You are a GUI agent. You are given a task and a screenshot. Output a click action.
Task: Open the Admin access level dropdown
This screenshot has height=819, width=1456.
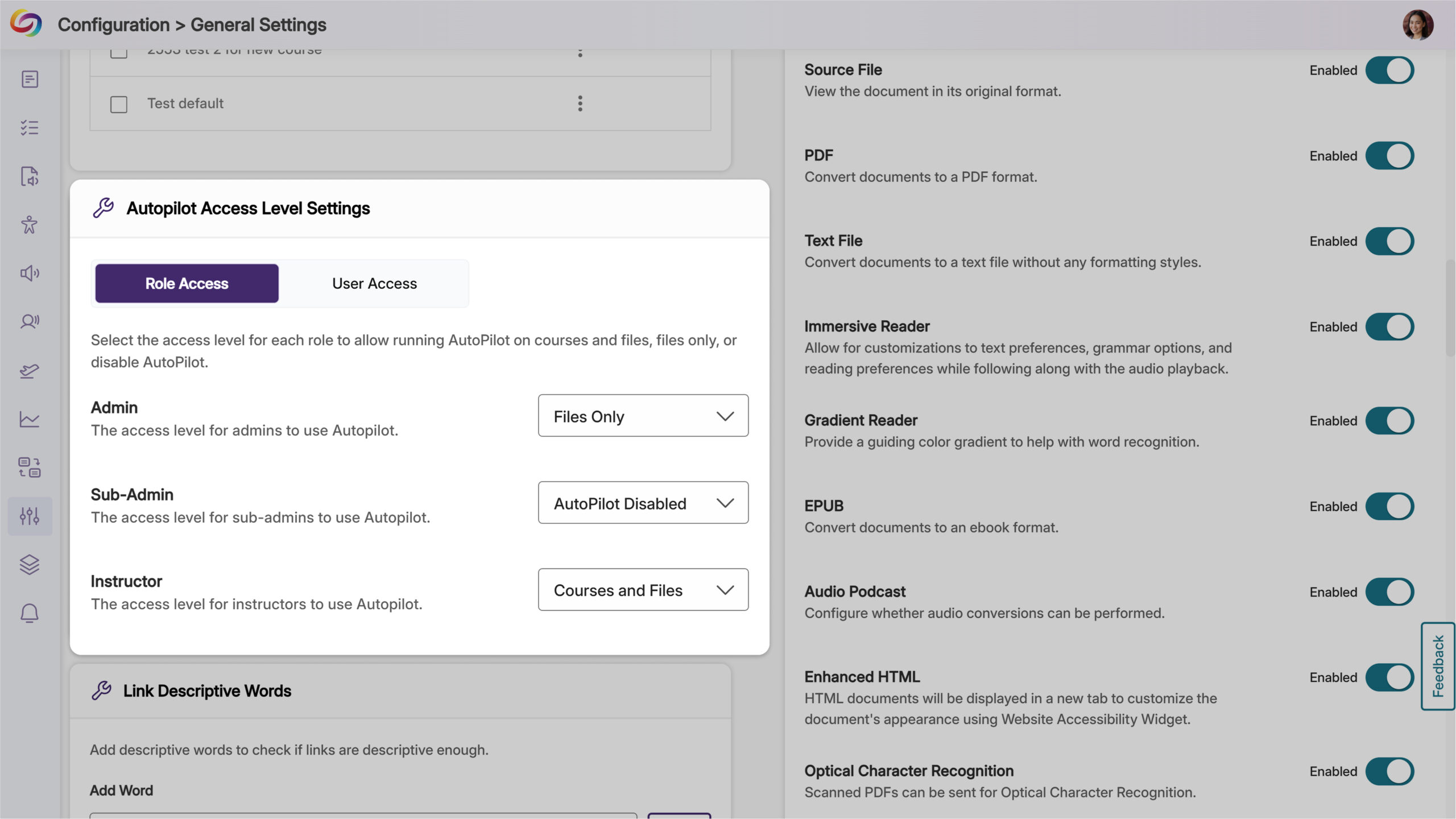(643, 416)
